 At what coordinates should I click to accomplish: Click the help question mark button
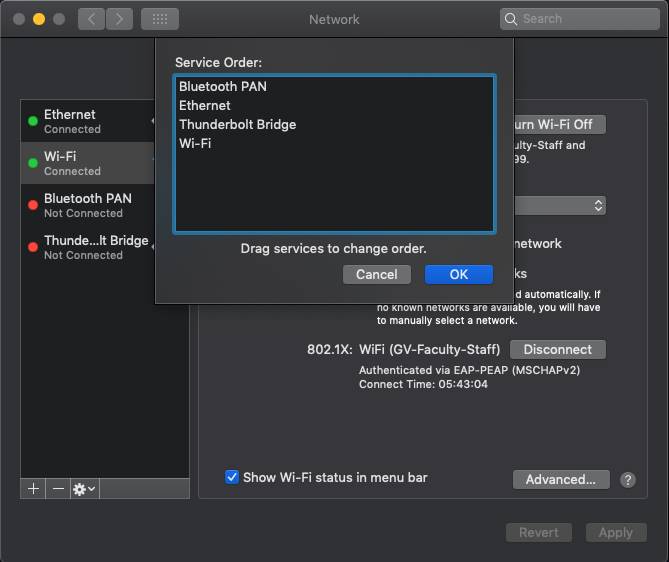(628, 480)
